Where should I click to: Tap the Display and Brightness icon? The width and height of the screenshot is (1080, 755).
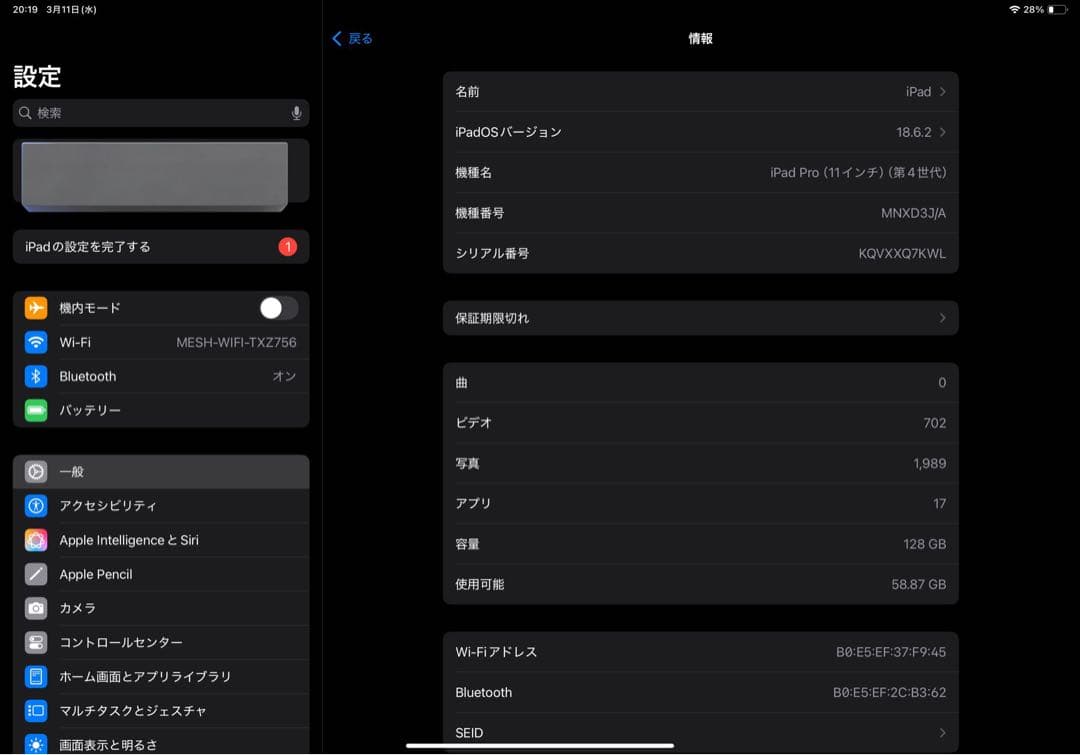click(36, 744)
